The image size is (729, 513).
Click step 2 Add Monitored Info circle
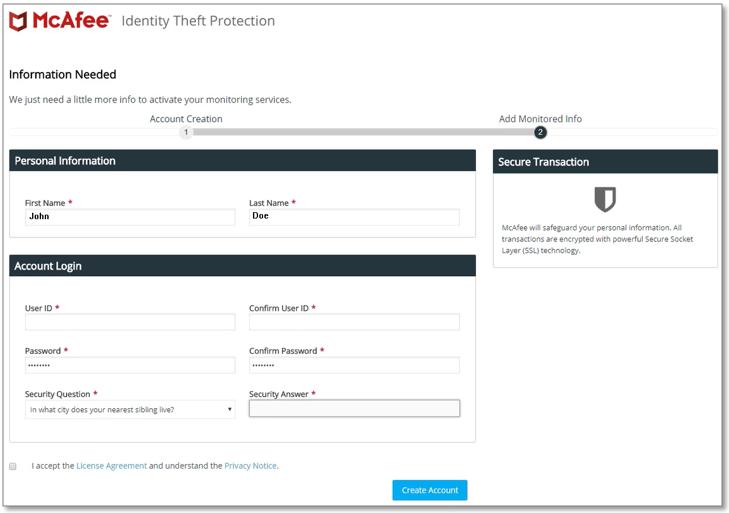(540, 132)
